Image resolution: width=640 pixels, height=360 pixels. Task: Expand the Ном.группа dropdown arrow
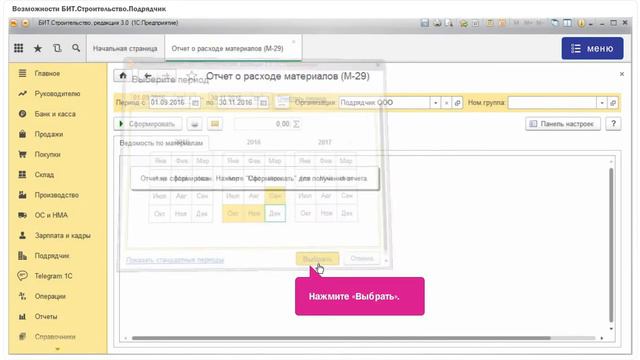[x=602, y=102]
